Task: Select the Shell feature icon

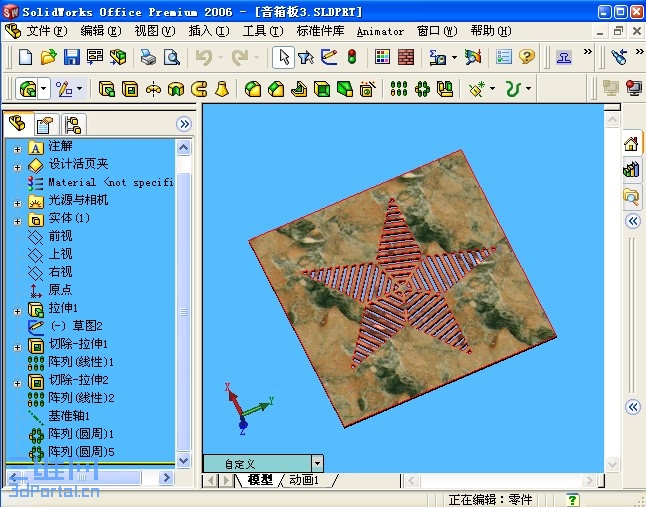Action: click(x=322, y=89)
